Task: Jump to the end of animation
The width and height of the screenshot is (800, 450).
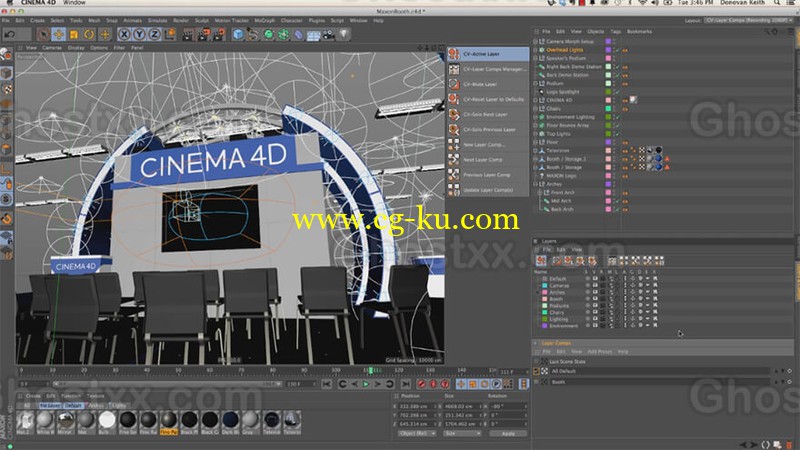Action: click(406, 384)
